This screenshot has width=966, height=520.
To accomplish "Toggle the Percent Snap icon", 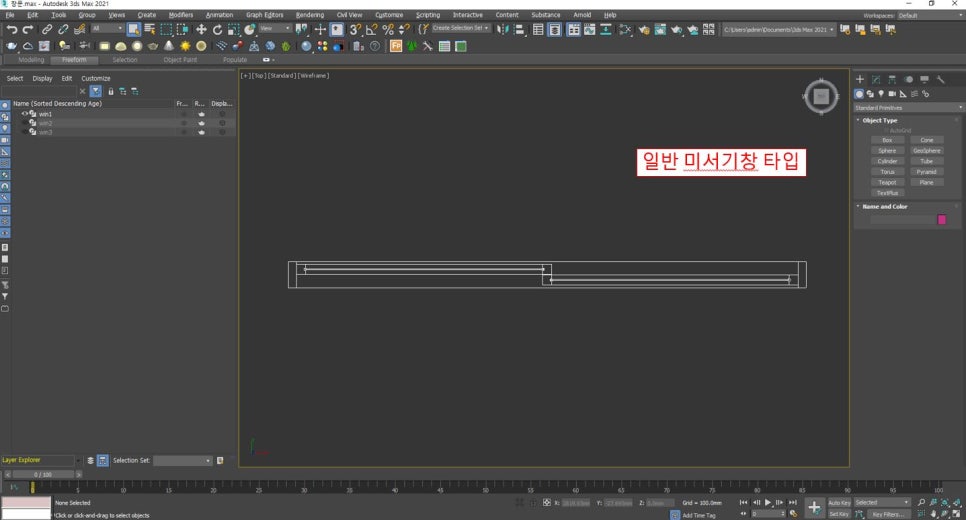I will tap(388, 29).
